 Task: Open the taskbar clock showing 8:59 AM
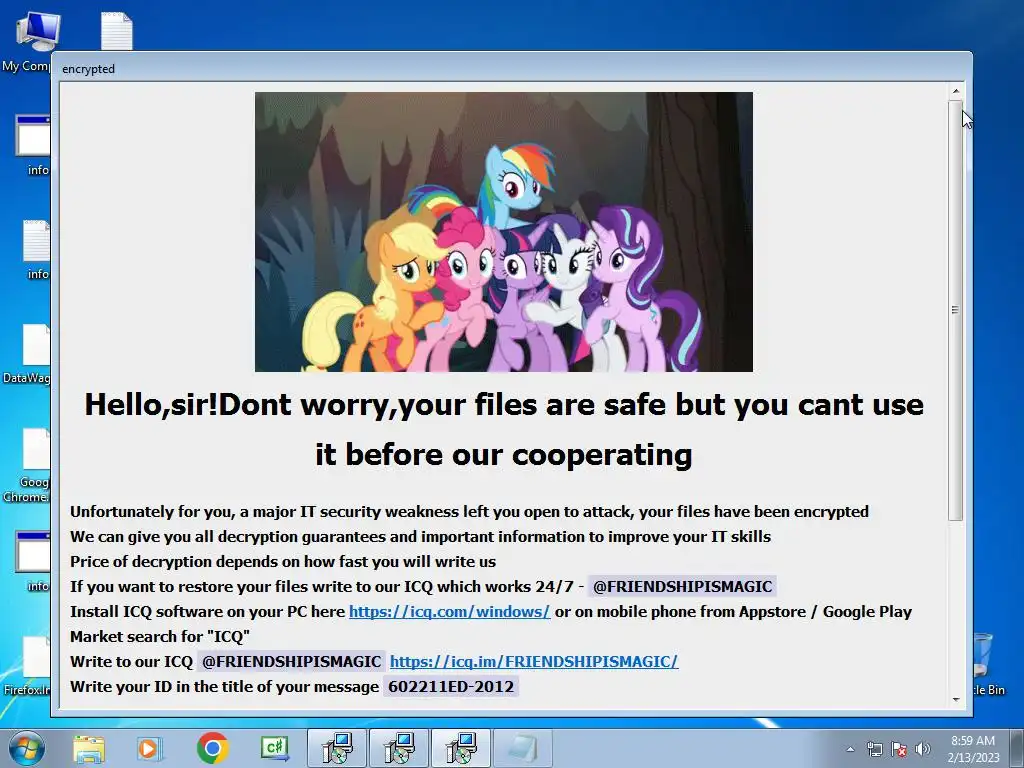tap(973, 748)
